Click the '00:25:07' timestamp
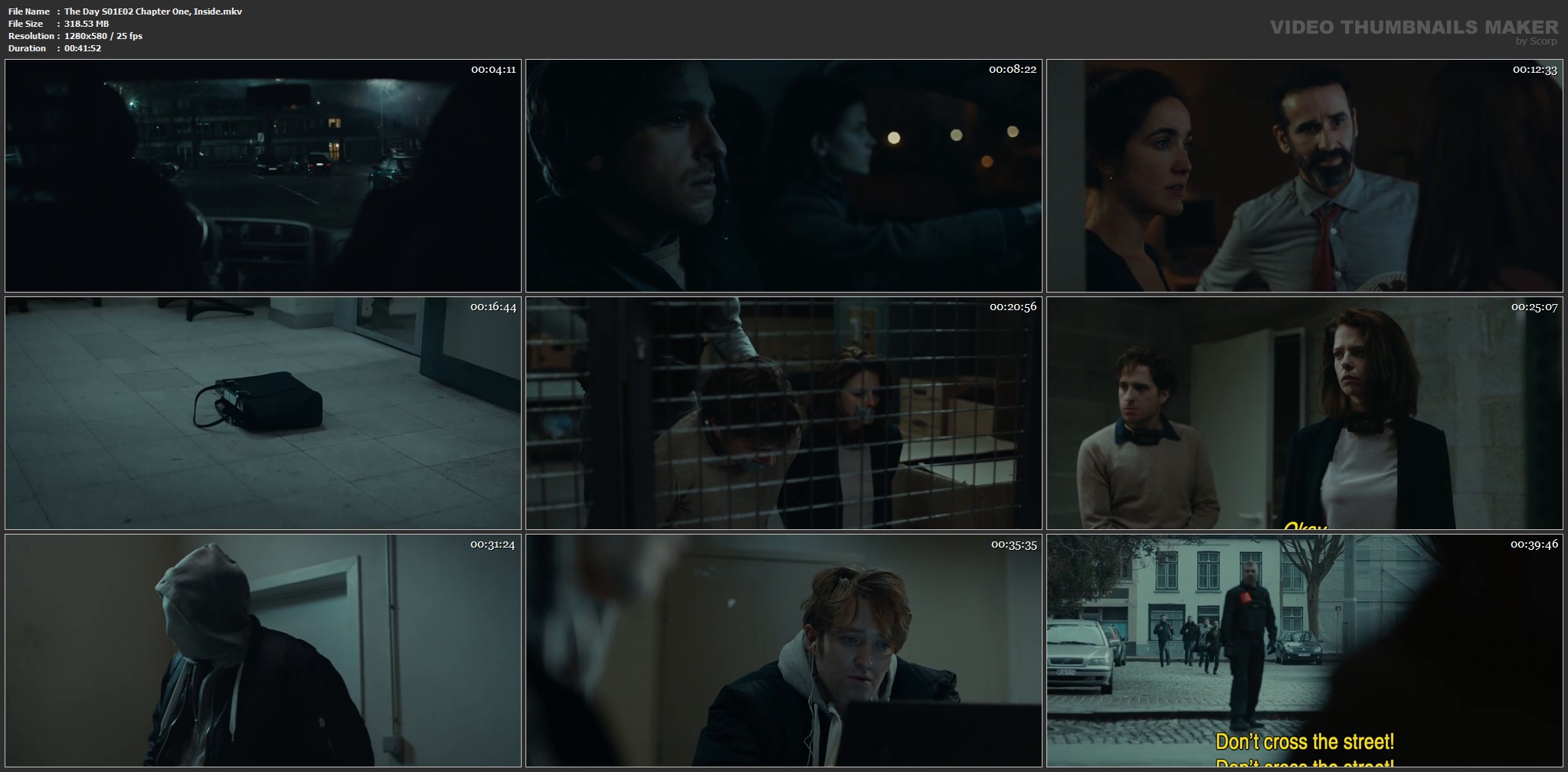This screenshot has width=1568, height=772. (1535, 307)
